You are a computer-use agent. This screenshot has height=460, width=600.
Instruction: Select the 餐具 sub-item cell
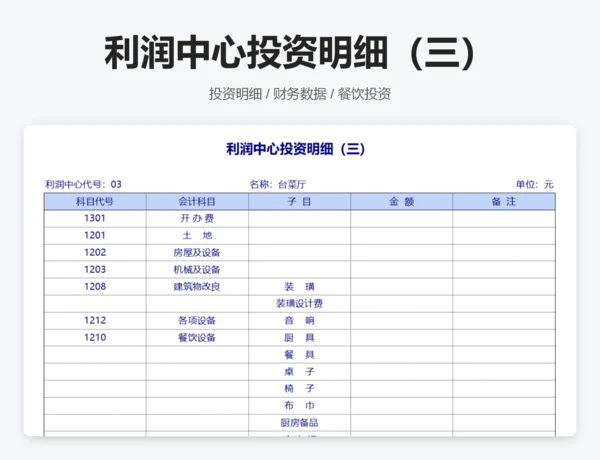point(299,354)
